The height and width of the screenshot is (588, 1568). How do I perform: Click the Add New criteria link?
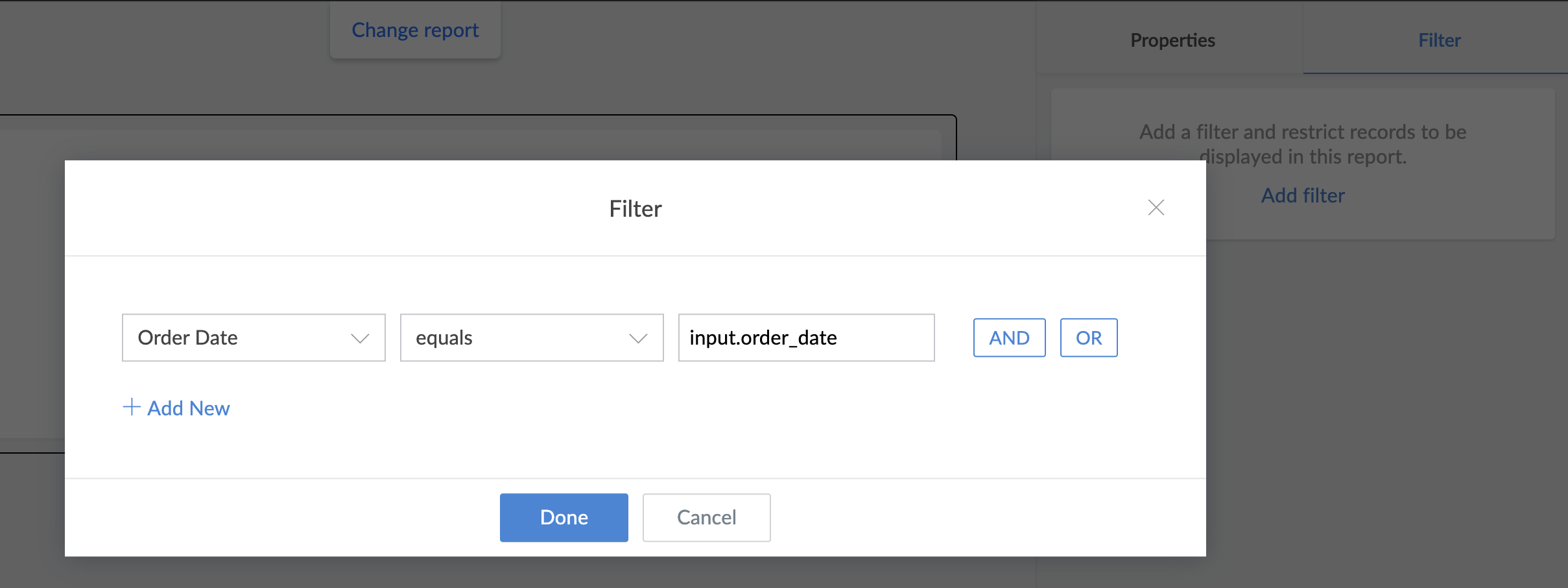click(x=188, y=408)
